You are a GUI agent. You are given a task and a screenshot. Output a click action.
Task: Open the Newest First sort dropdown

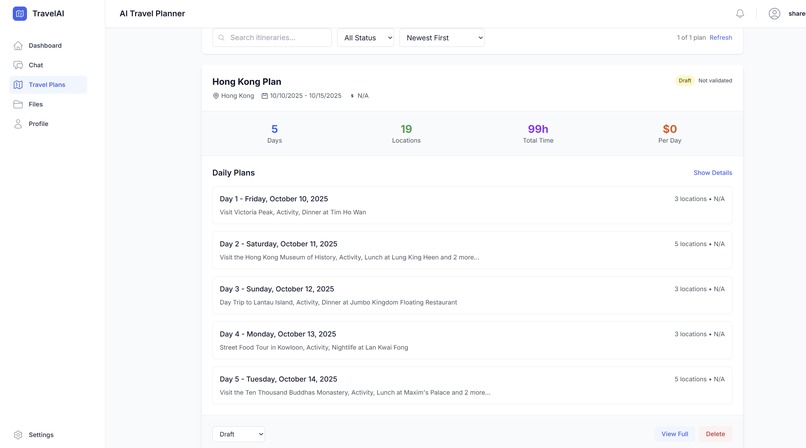(442, 38)
